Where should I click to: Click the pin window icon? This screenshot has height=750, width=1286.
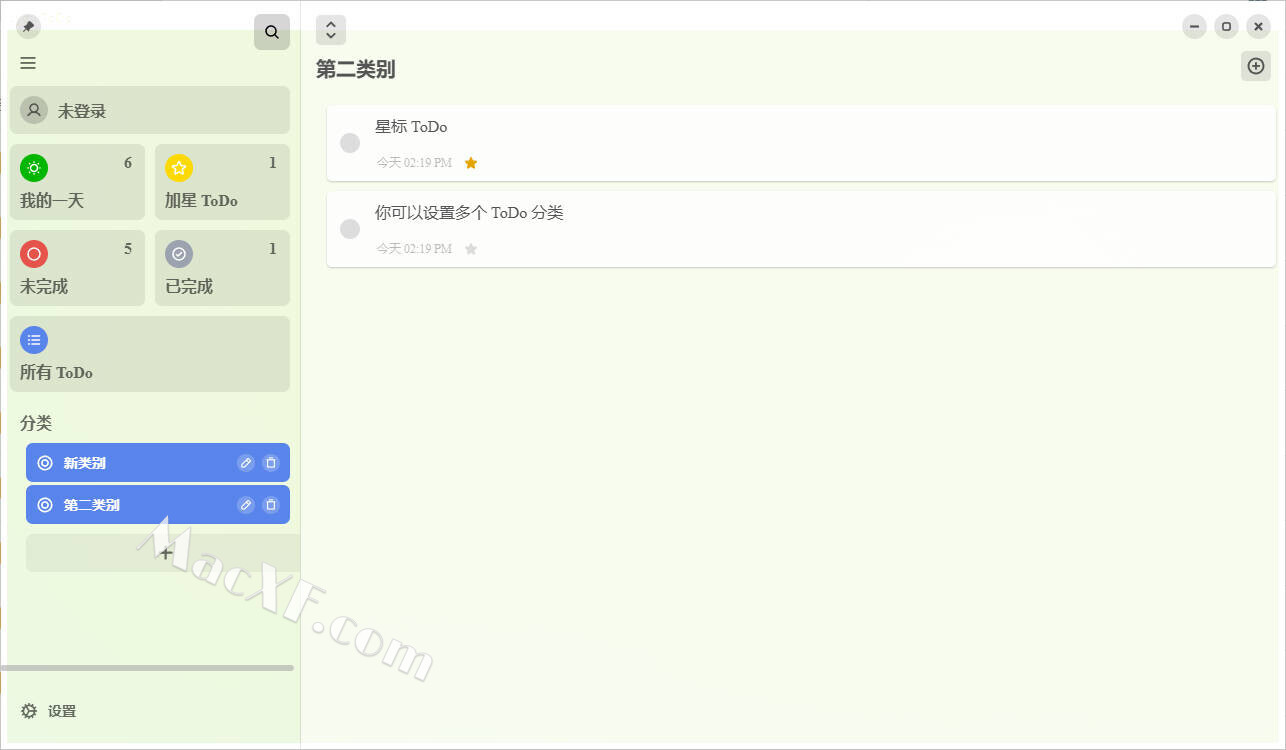28,27
